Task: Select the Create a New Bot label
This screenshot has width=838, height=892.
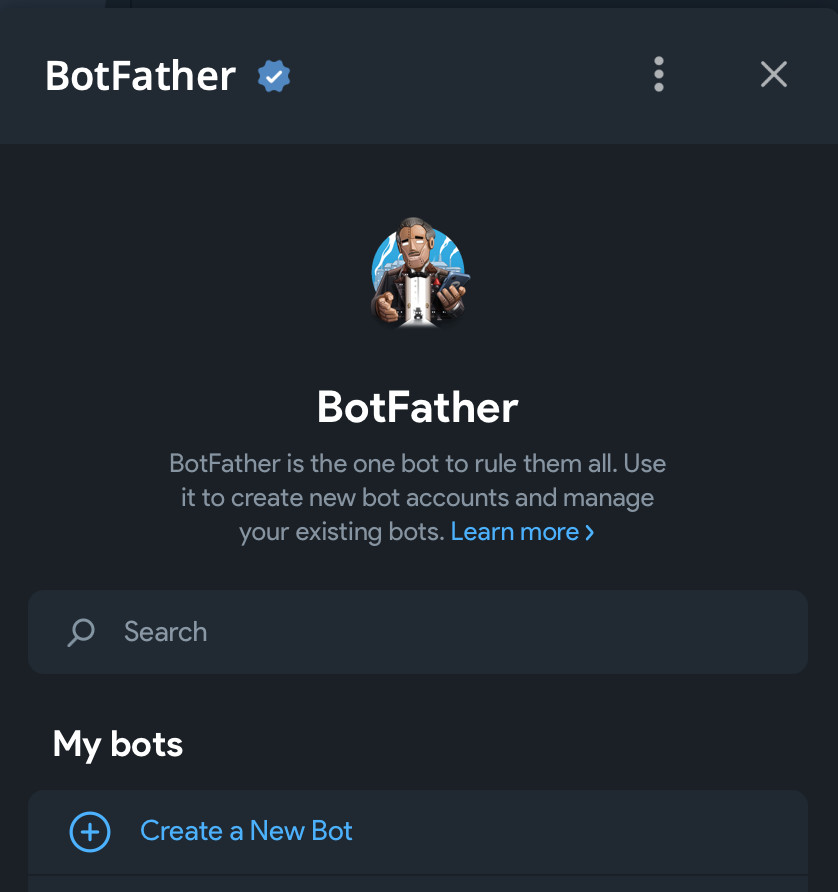Action: 246,831
